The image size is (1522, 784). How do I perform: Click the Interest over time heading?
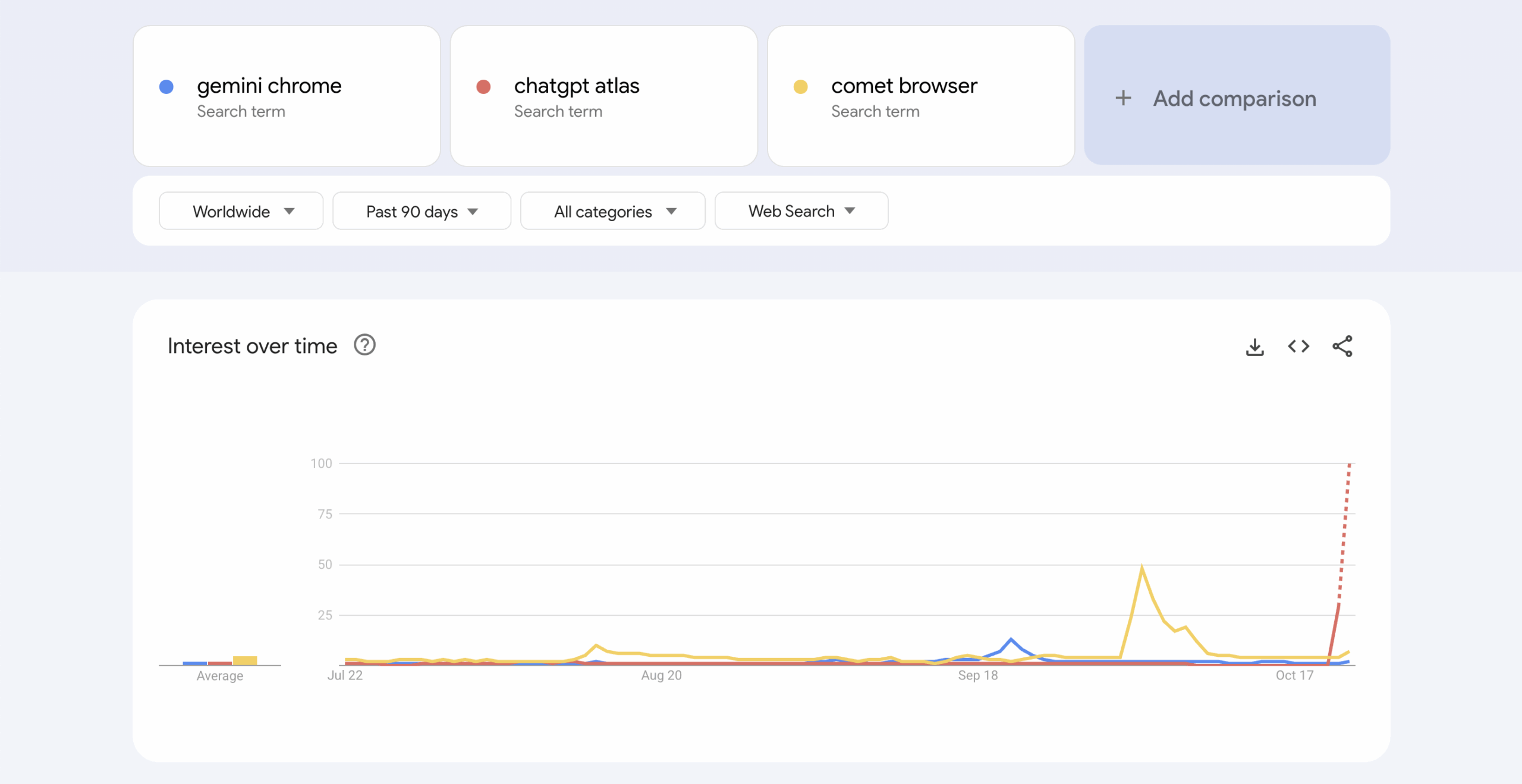(x=252, y=346)
